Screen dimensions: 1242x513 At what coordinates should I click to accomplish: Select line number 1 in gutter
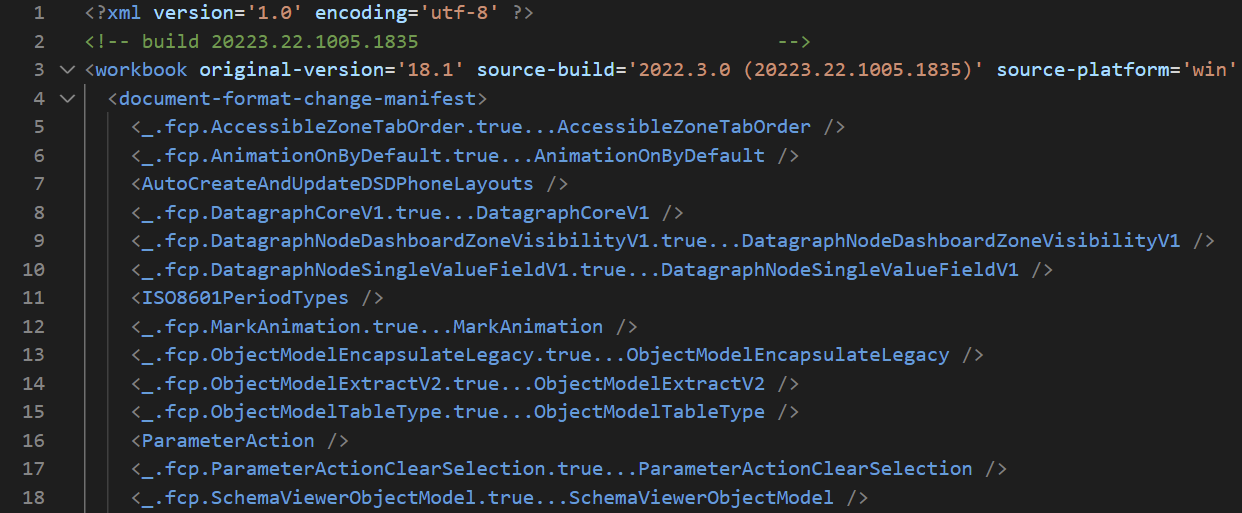39,14
